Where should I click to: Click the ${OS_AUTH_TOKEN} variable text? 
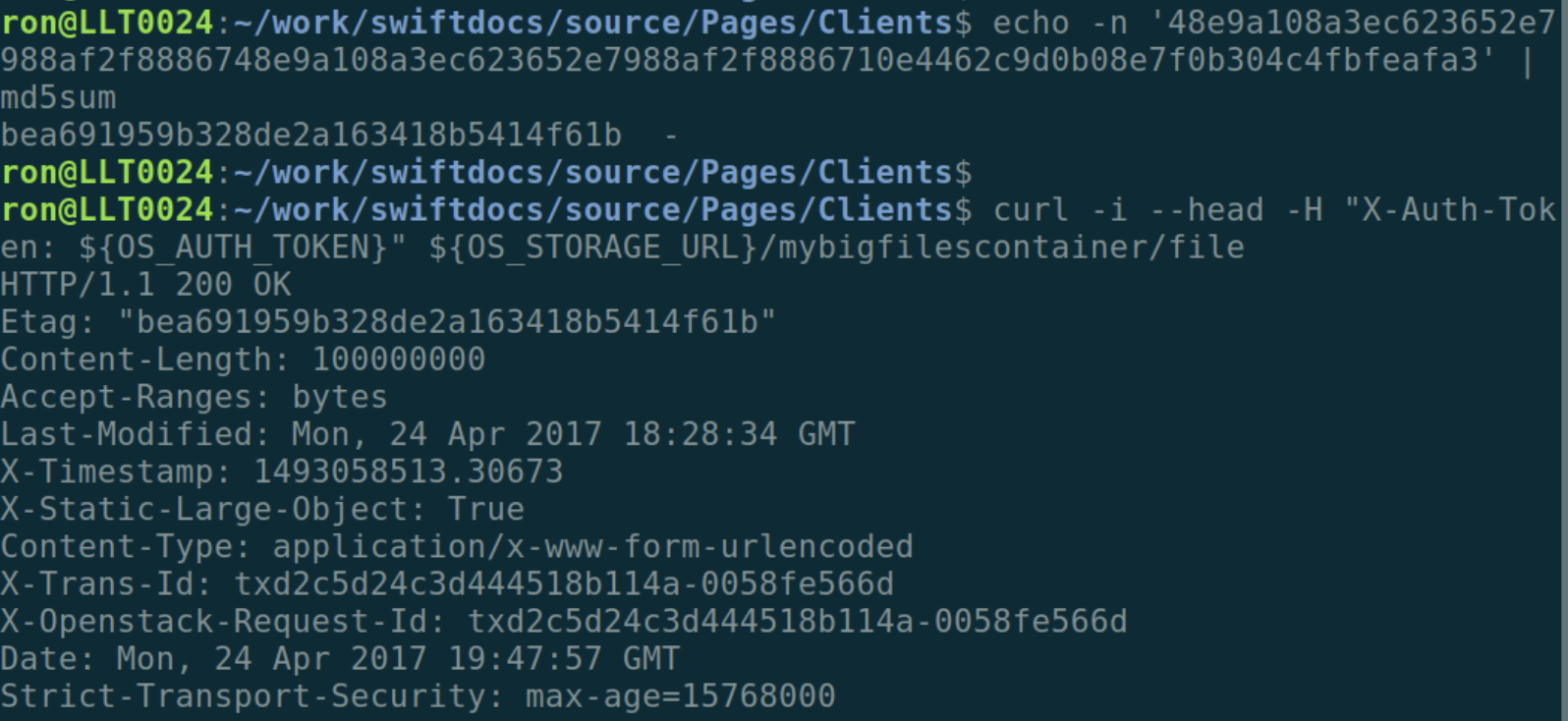234,248
